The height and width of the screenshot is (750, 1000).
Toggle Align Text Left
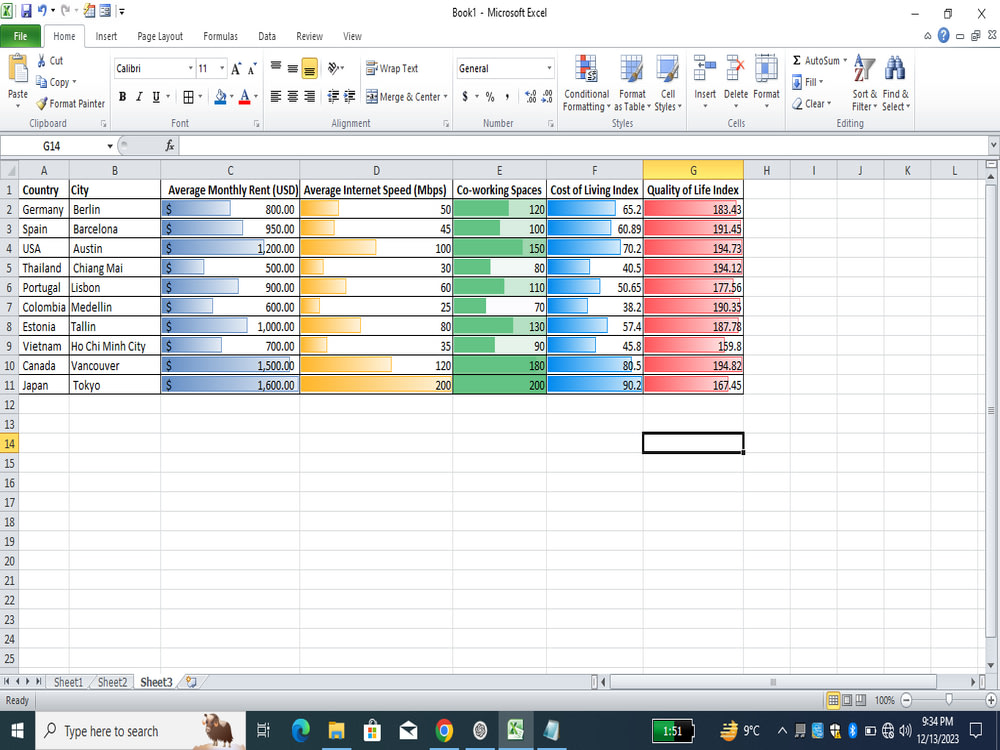pos(276,96)
